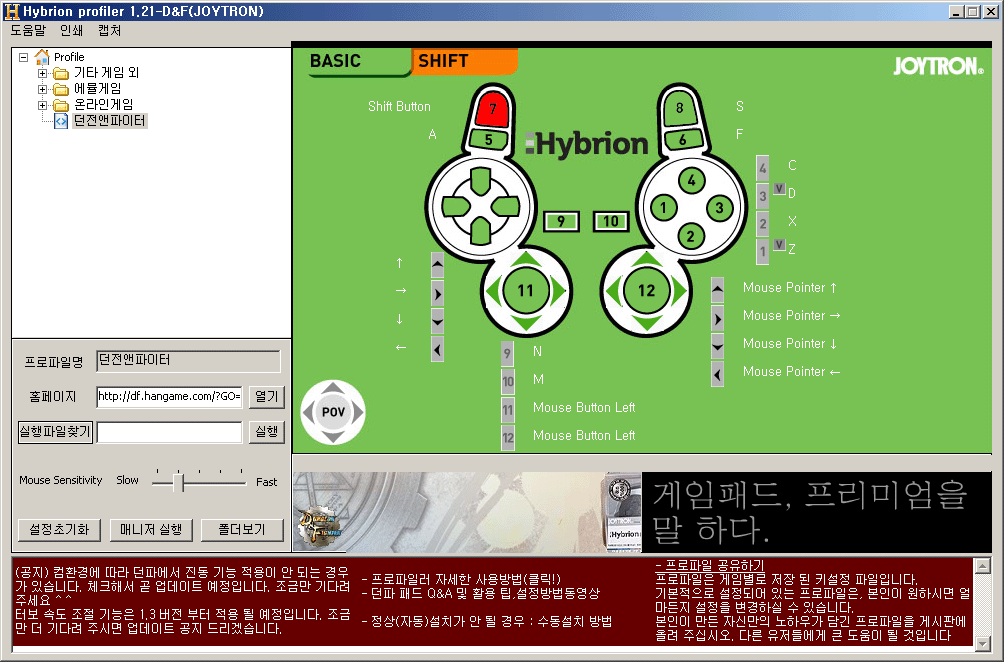1004x662 pixels.
Task: Click notice panel scroll up arrow
Action: point(982,566)
